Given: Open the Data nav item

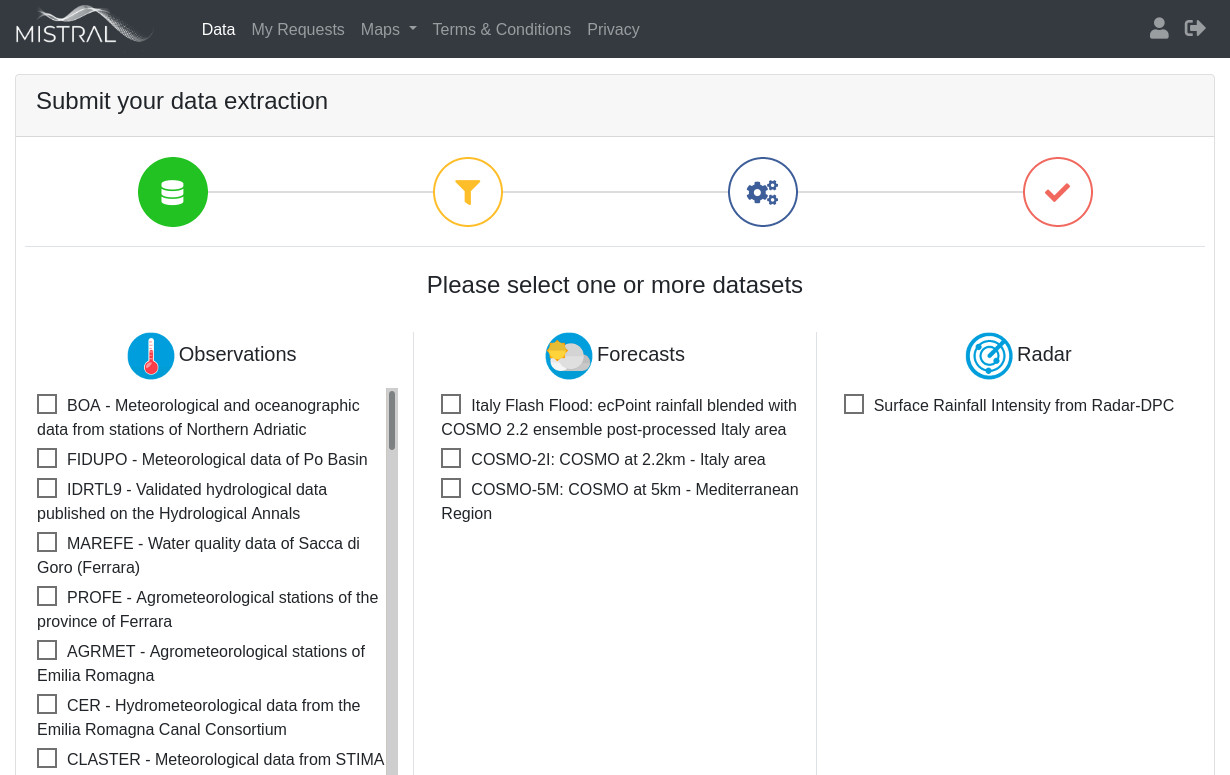Looking at the screenshot, I should pyautogui.click(x=218, y=30).
